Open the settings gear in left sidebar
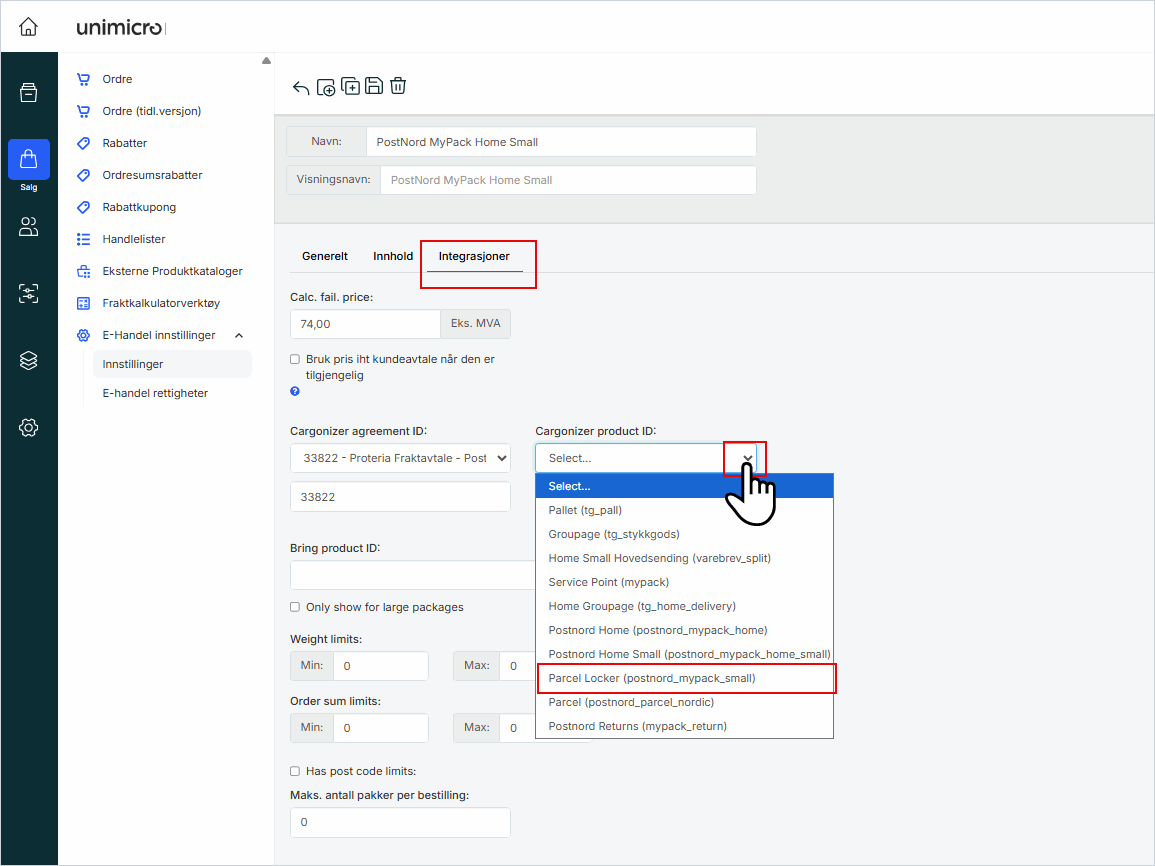This screenshot has width=1155, height=866. 28,428
